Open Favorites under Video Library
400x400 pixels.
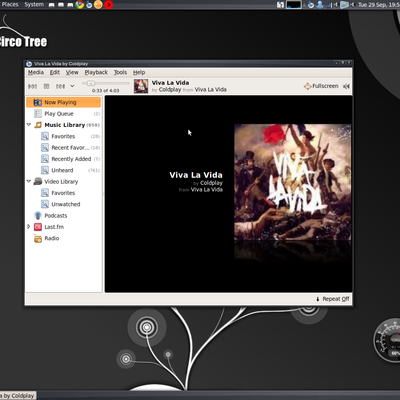pos(63,193)
